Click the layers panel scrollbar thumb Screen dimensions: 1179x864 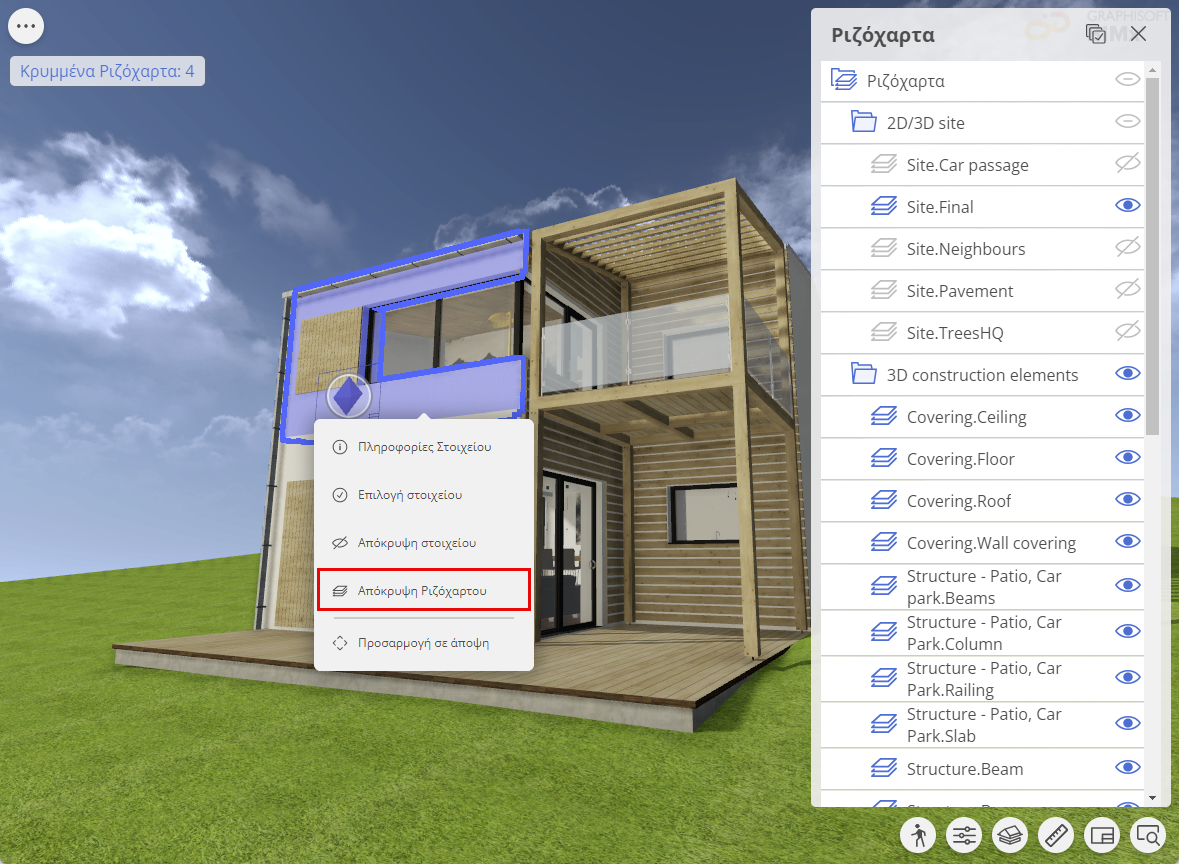1152,256
